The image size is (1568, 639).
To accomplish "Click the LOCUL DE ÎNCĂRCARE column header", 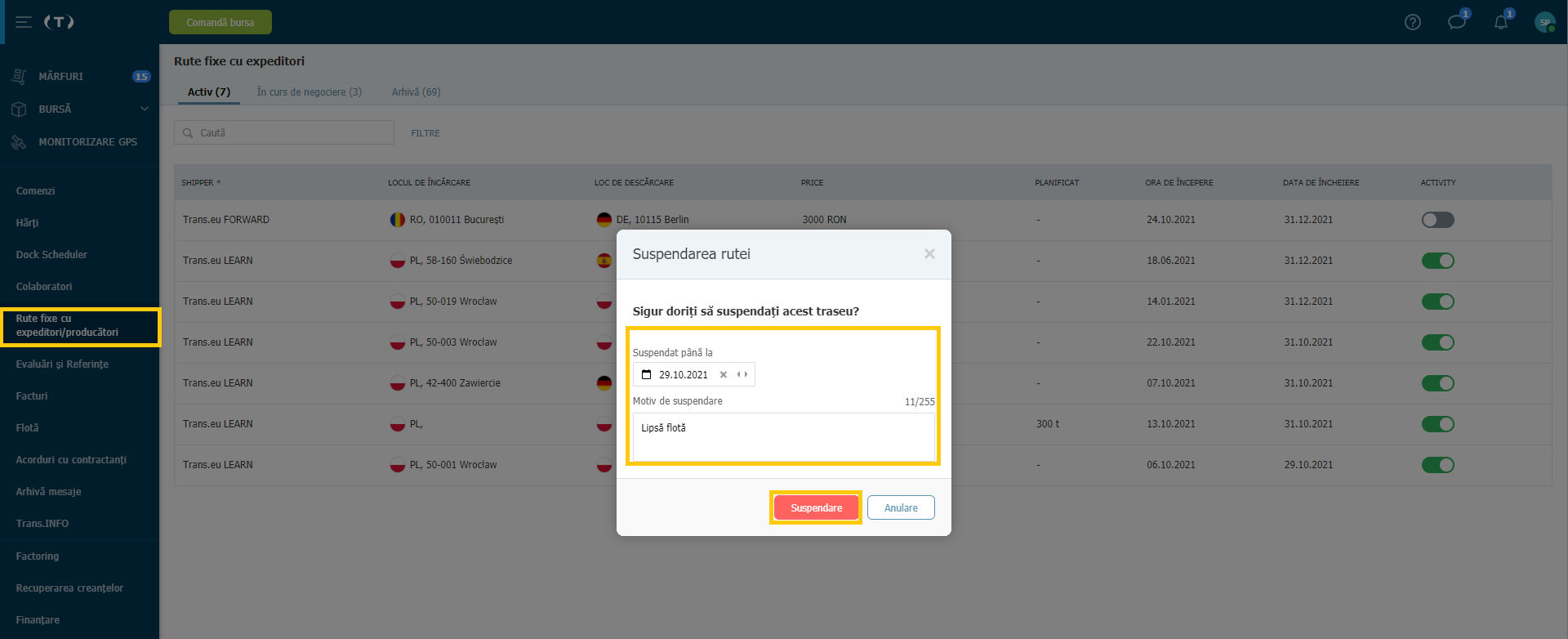I will [429, 182].
